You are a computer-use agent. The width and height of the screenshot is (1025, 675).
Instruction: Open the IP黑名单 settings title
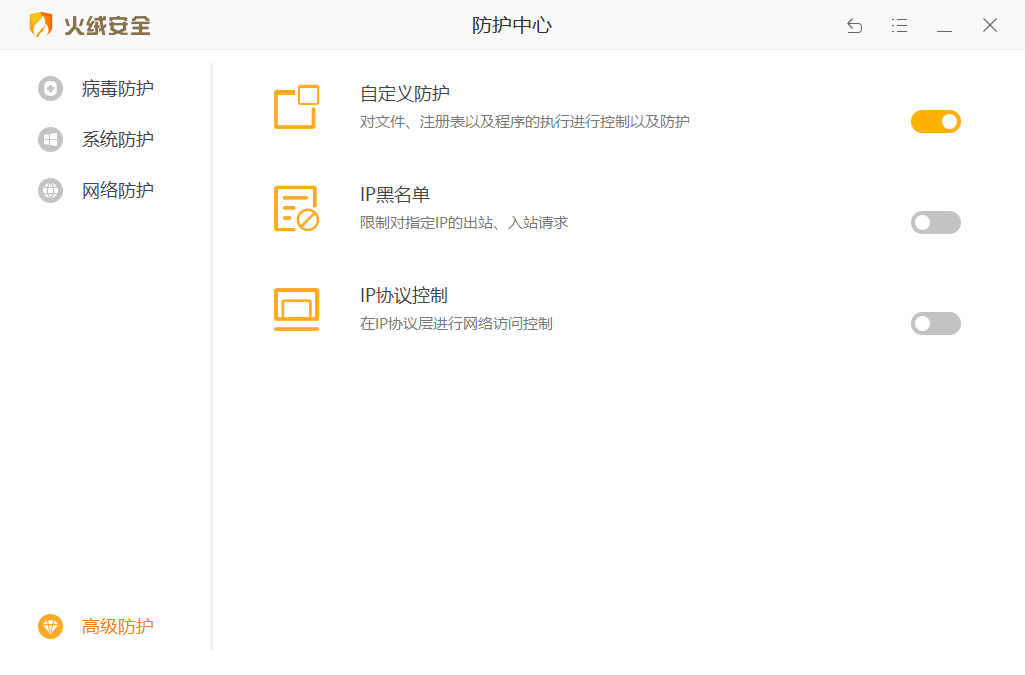point(395,195)
